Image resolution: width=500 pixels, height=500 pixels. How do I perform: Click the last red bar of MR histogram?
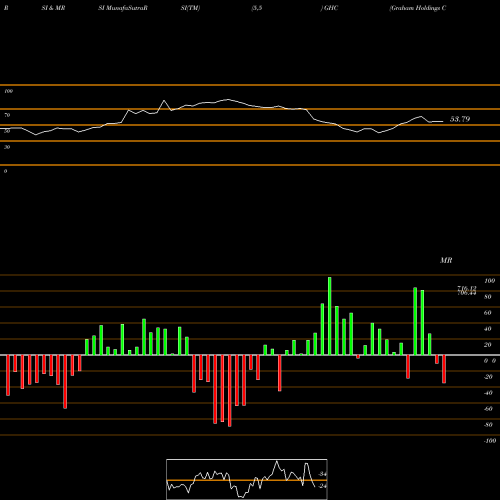444,369
